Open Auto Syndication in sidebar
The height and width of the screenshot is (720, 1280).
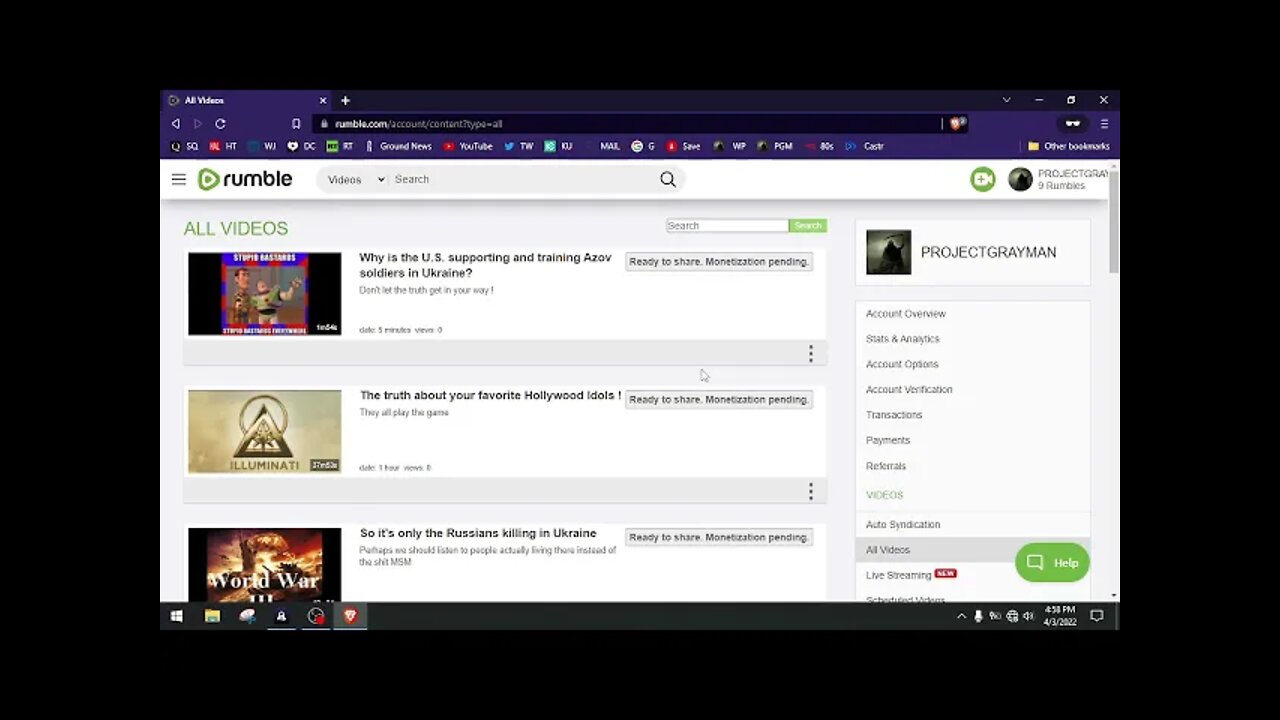[x=903, y=525]
